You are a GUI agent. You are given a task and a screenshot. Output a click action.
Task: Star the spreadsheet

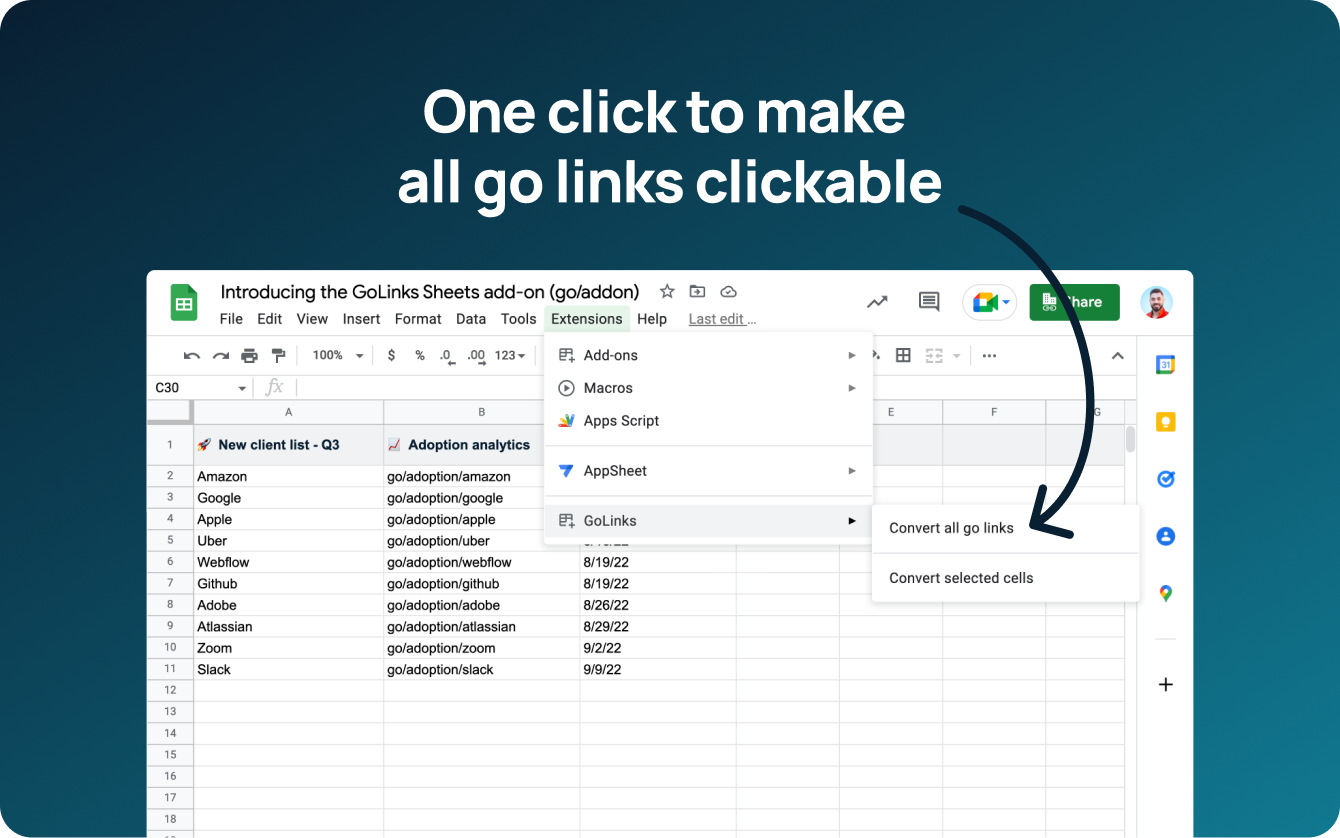(x=666, y=292)
